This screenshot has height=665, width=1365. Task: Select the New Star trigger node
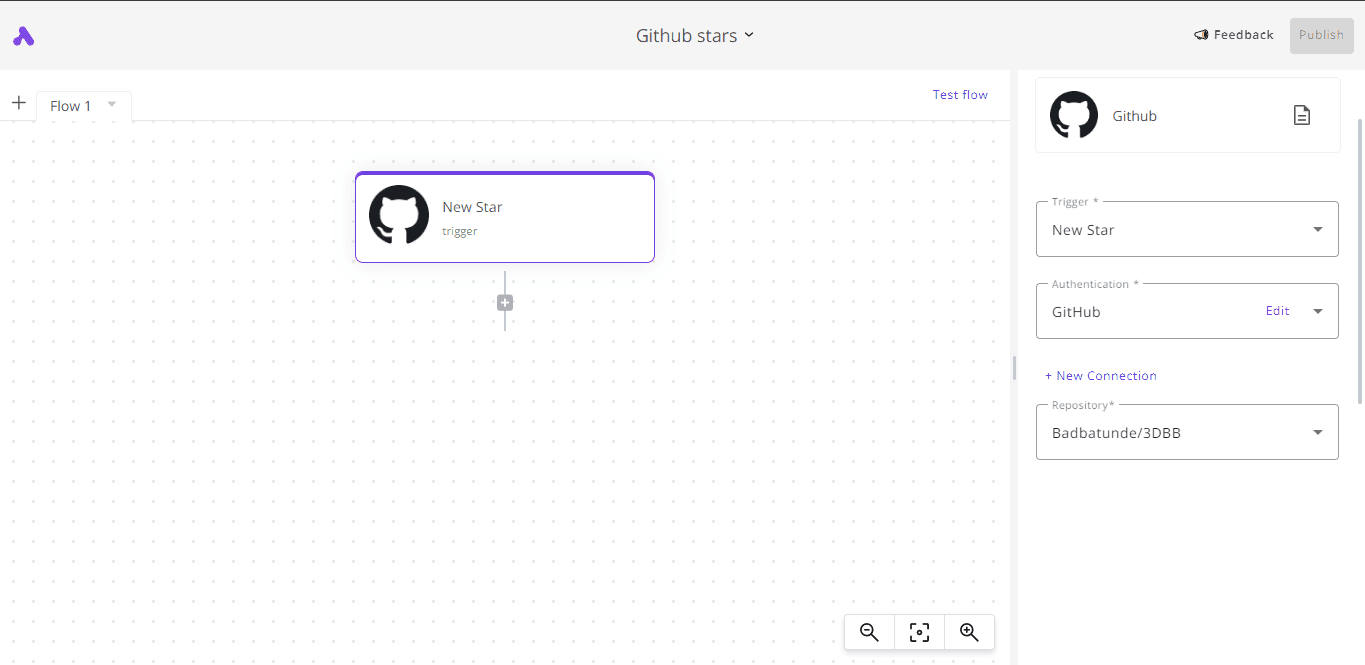(505, 217)
